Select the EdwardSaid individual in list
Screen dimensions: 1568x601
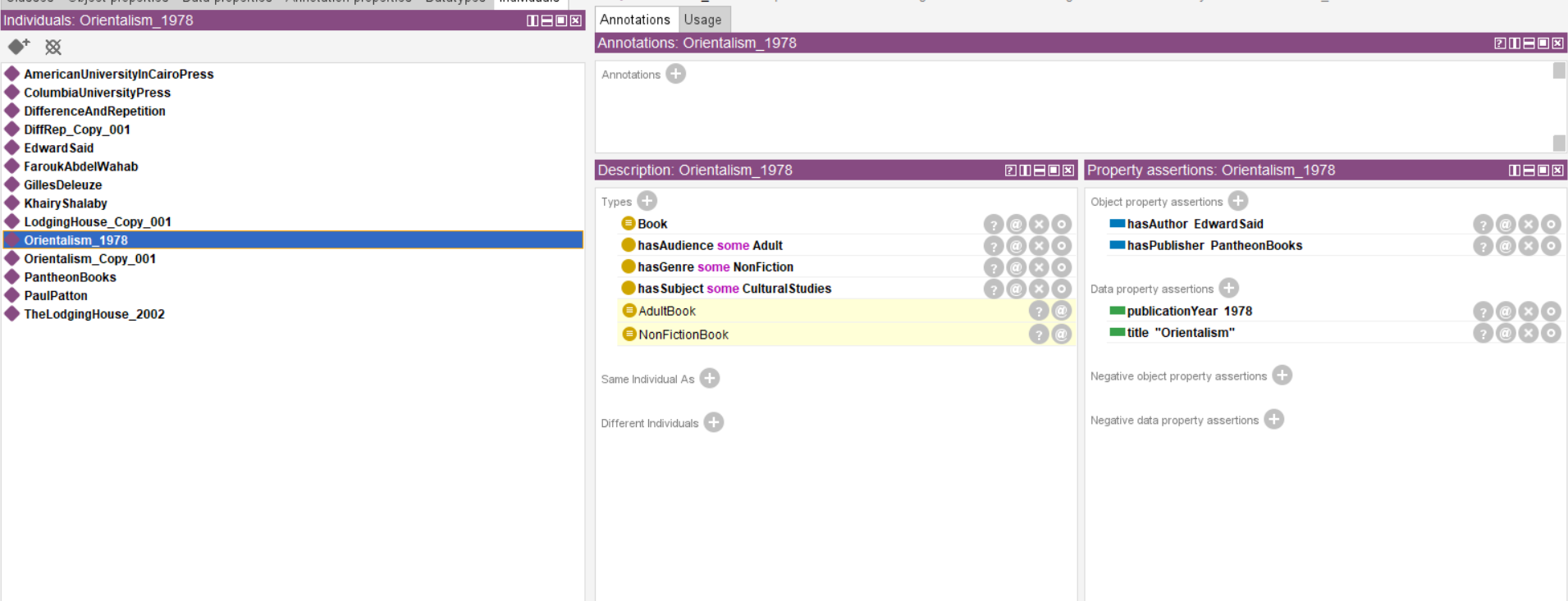pyautogui.click(x=59, y=148)
